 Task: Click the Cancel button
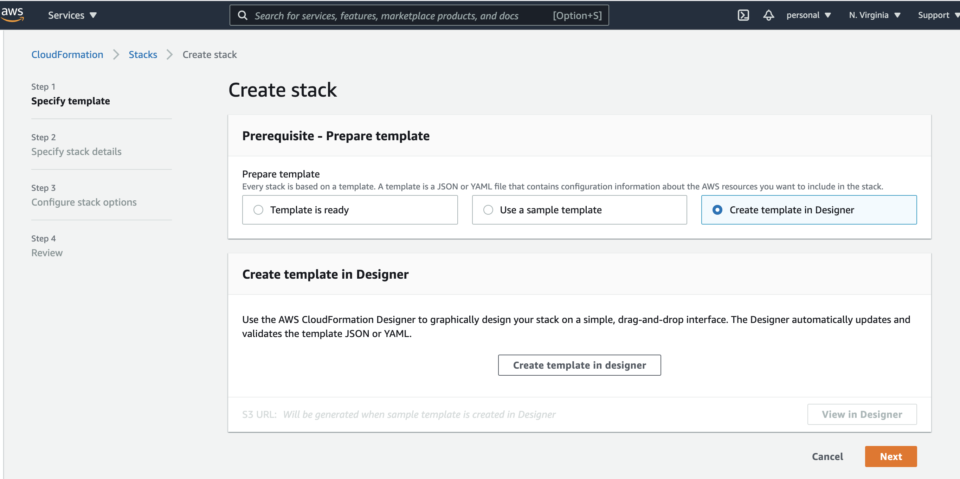[x=827, y=457]
